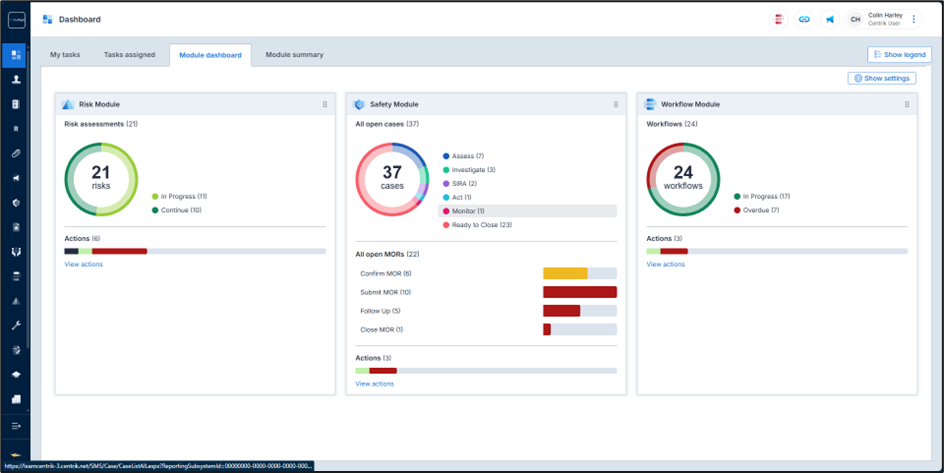Open the person icon in left sidebar

point(16,79)
